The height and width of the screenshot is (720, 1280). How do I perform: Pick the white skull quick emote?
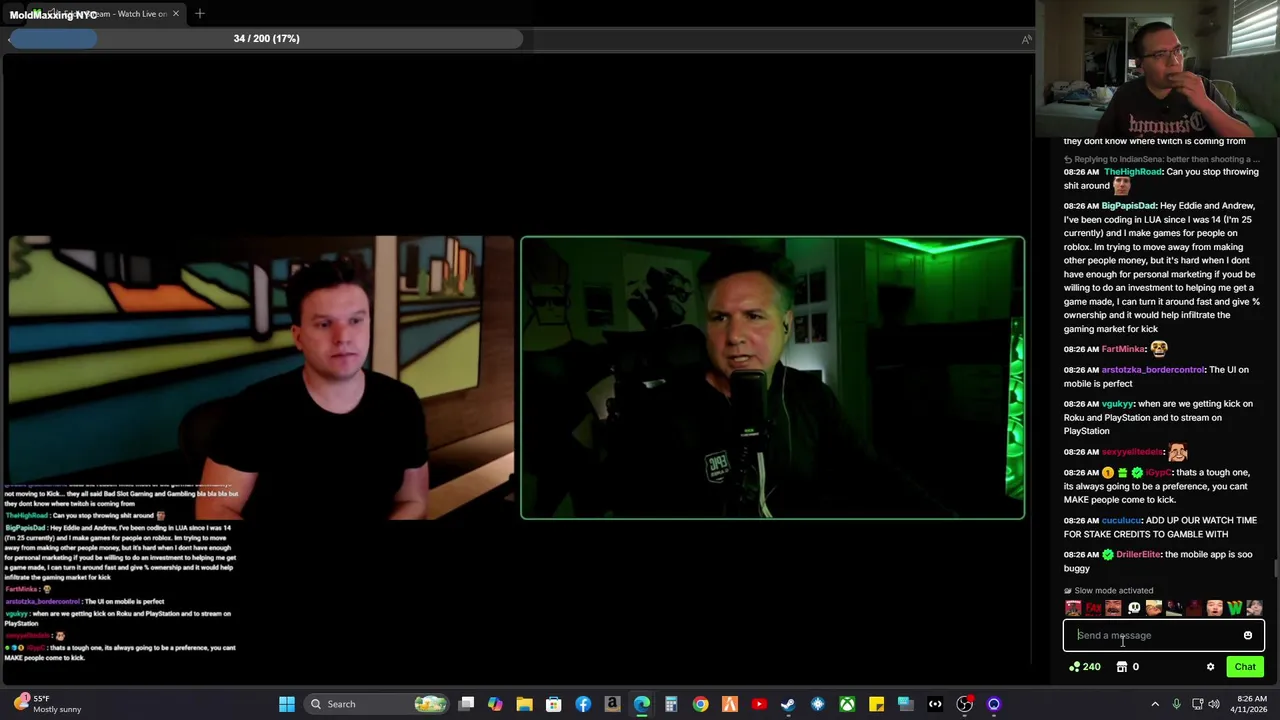[x=1134, y=608]
